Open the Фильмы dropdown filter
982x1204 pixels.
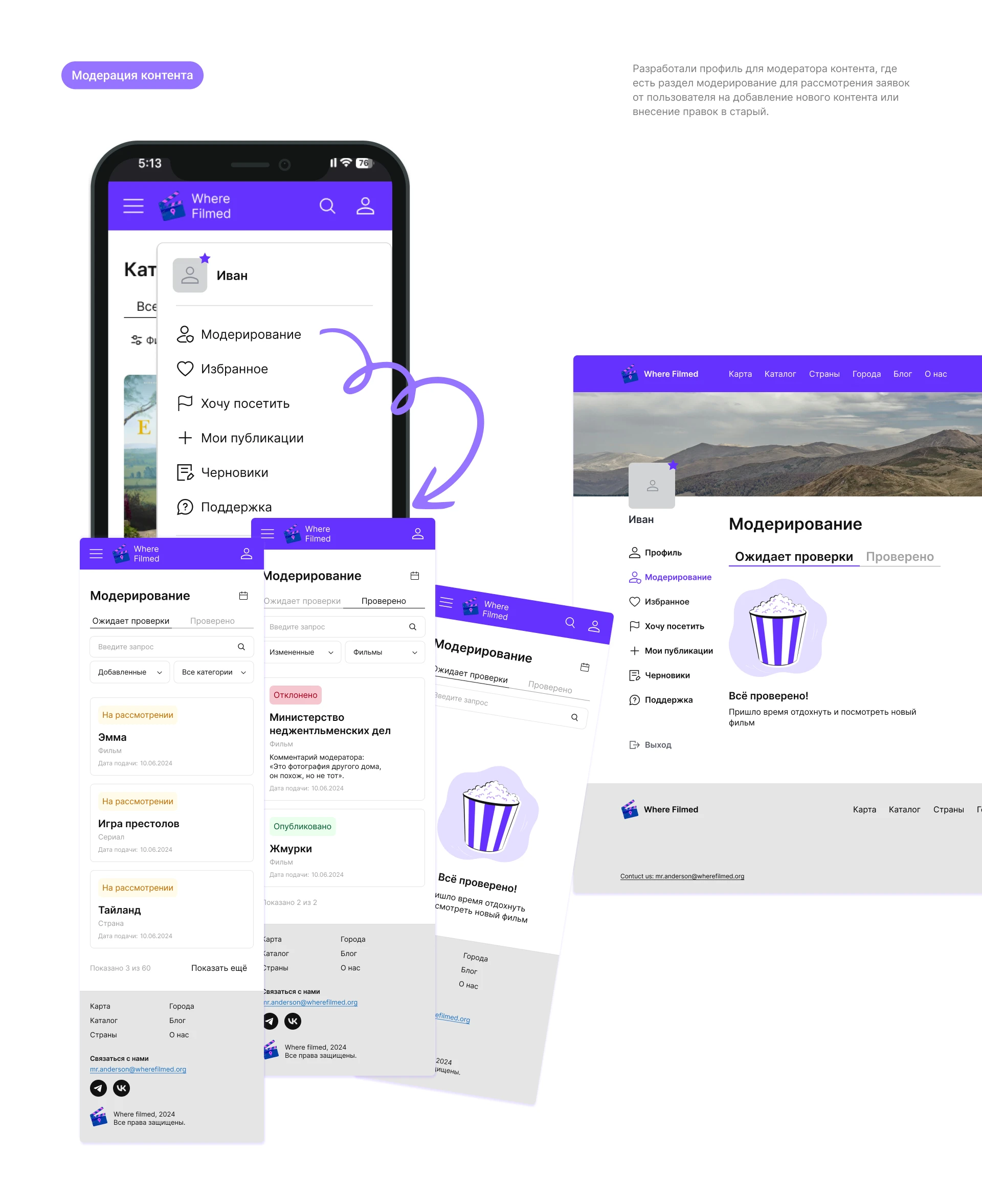385,652
